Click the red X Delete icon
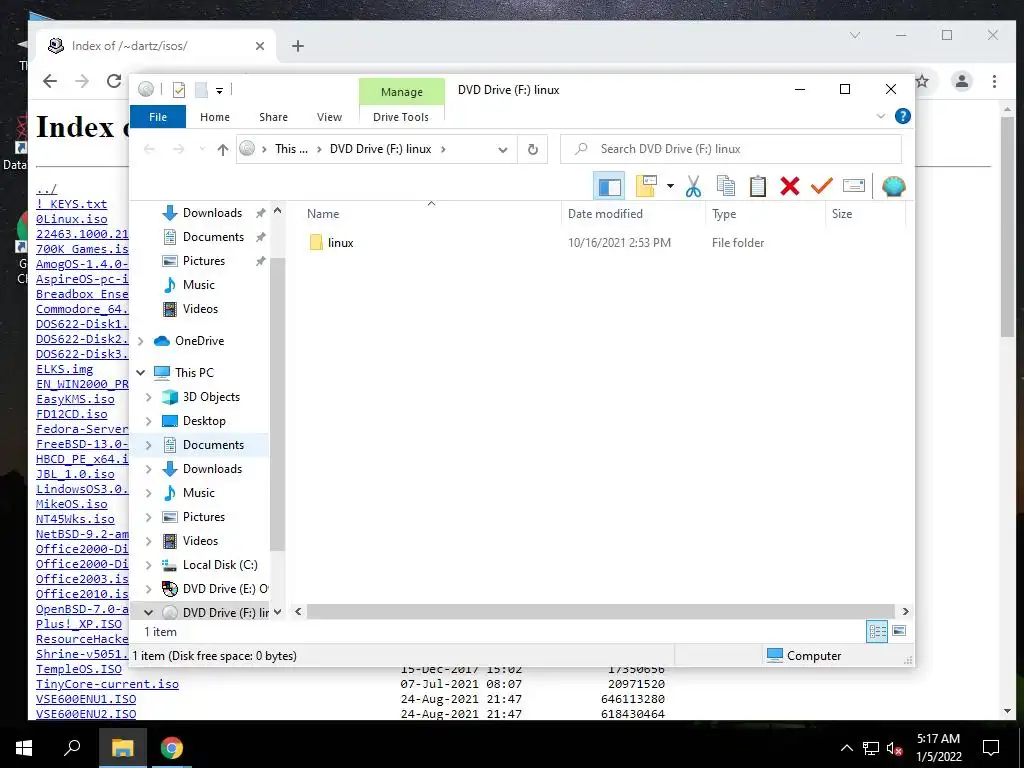The height and width of the screenshot is (768, 1024). [790, 186]
